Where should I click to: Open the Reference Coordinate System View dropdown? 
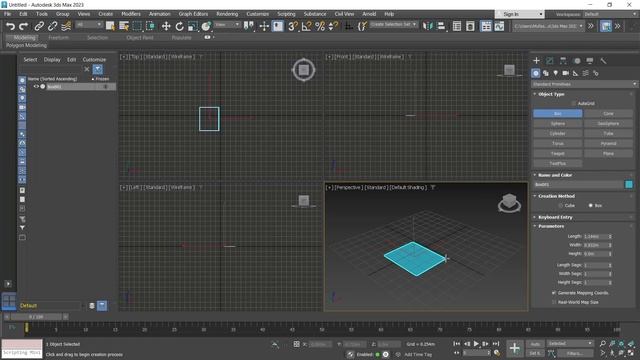(227, 25)
